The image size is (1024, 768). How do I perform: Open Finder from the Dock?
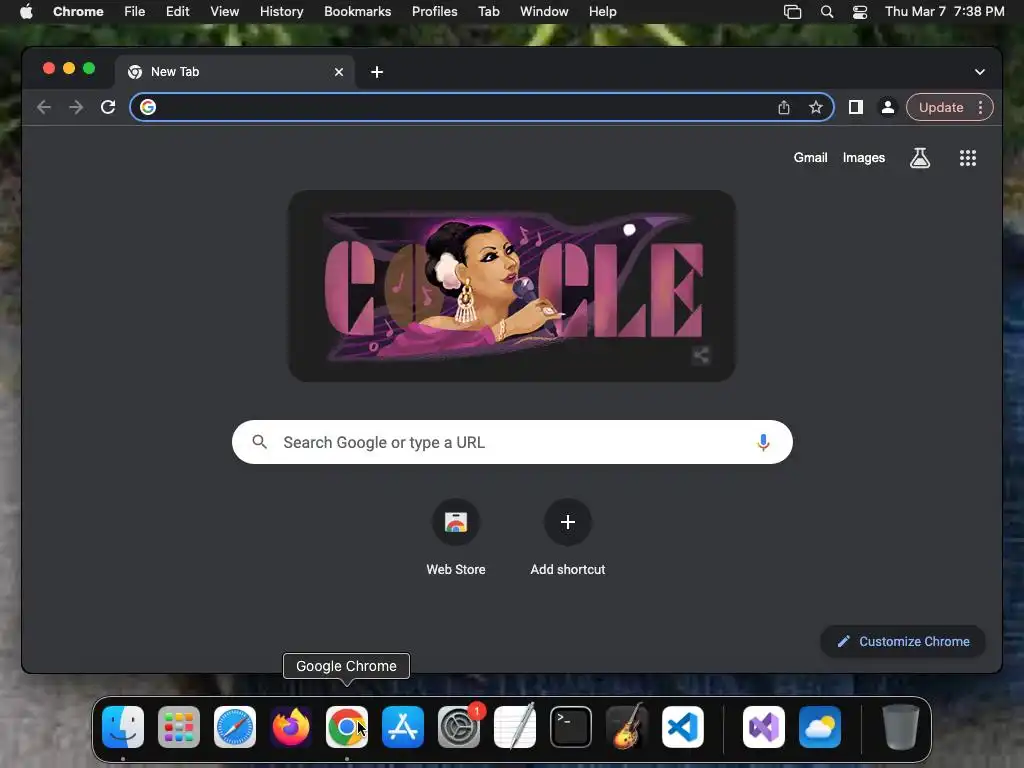click(x=123, y=727)
